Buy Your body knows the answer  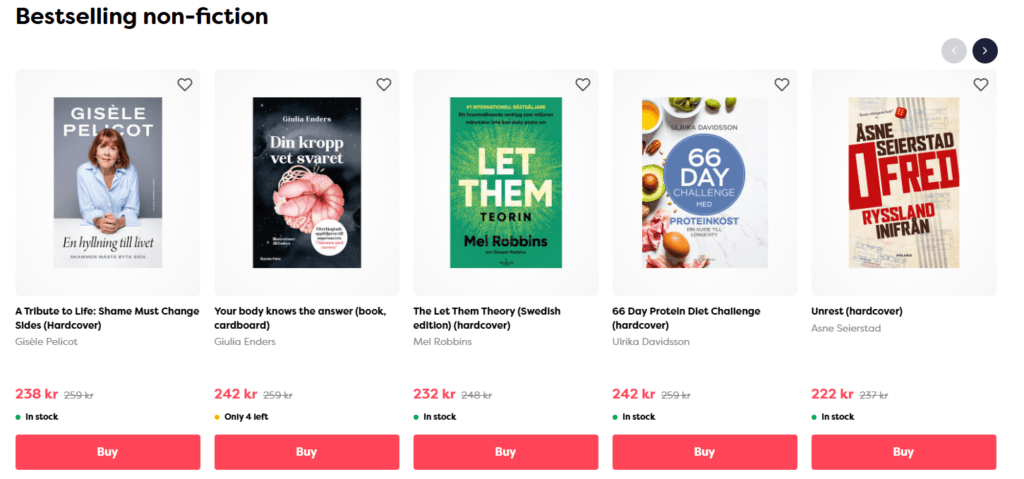coord(307,452)
